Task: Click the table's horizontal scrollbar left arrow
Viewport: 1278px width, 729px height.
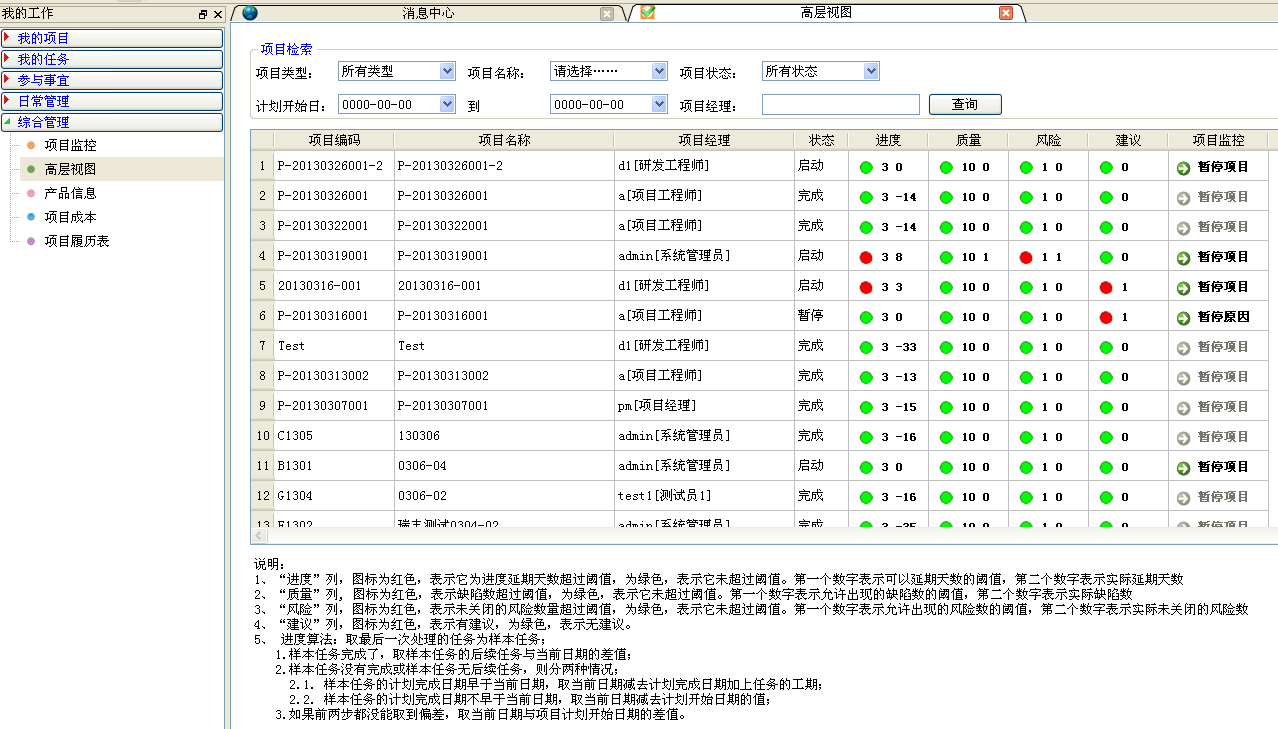Action: point(257,536)
